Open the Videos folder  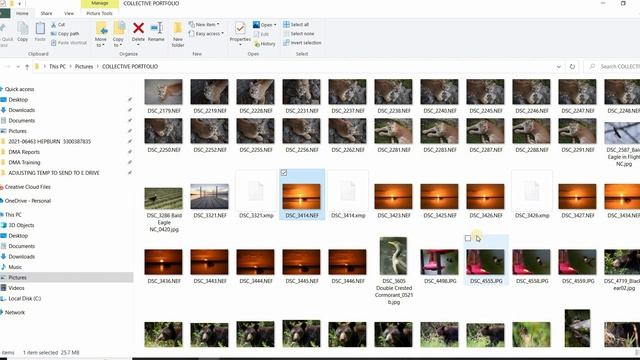point(16,288)
